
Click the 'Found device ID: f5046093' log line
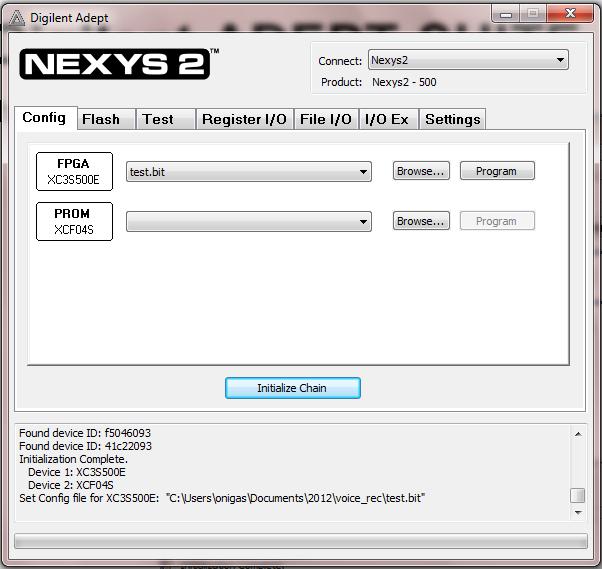[x=85, y=433]
